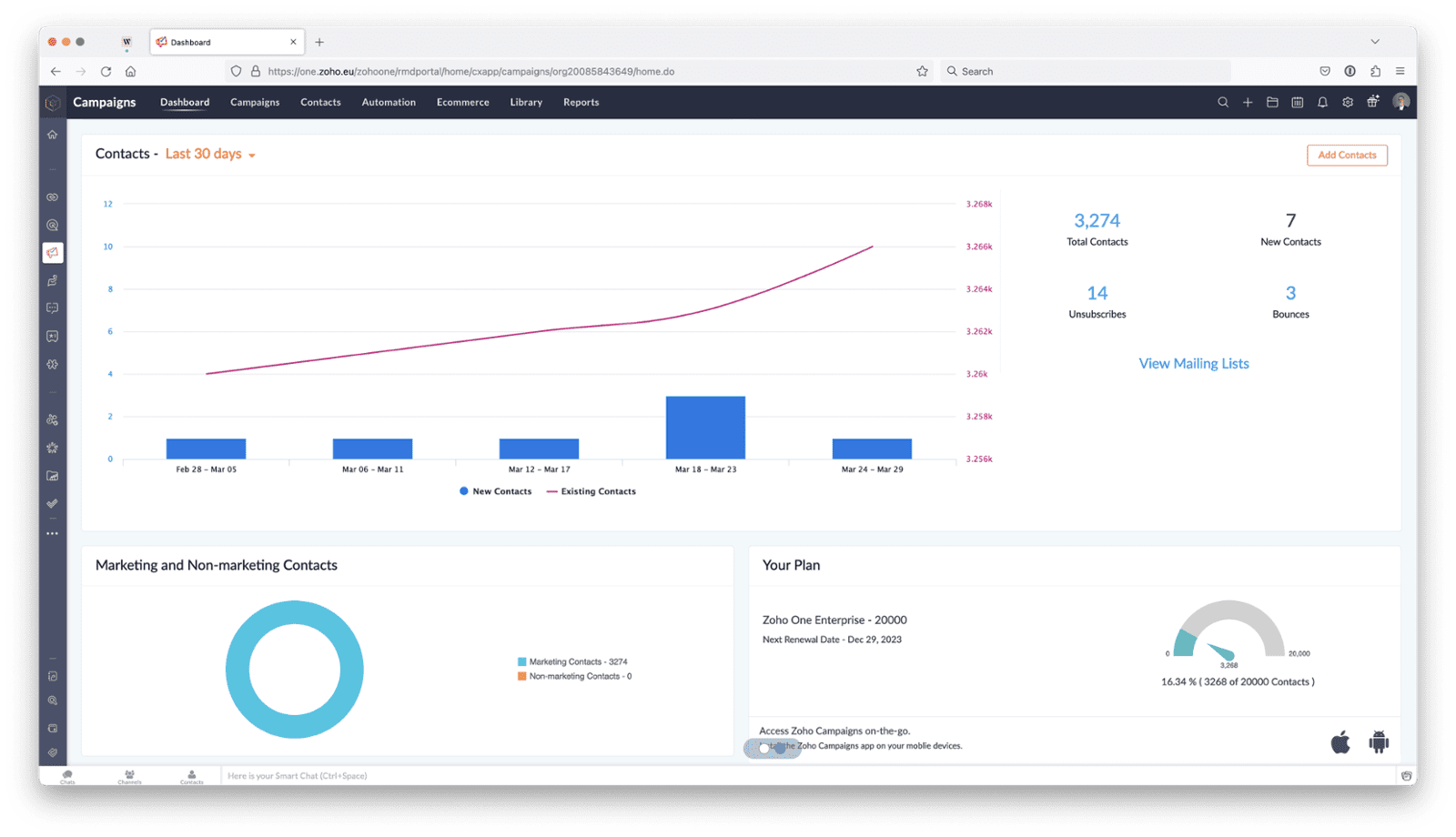Open the Campaigns menu tab
The height and width of the screenshot is (837, 1456).
pyautogui.click(x=255, y=102)
